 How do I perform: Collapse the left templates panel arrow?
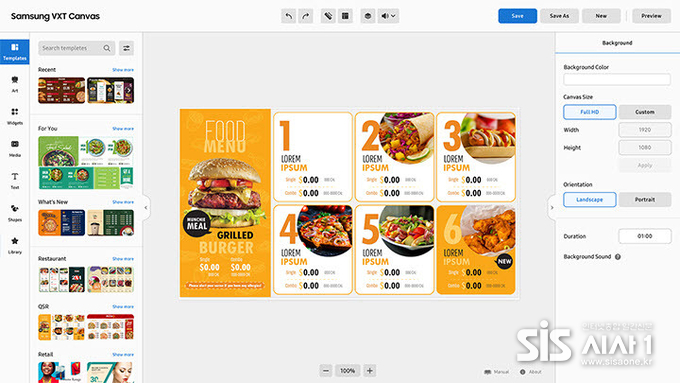point(146,208)
